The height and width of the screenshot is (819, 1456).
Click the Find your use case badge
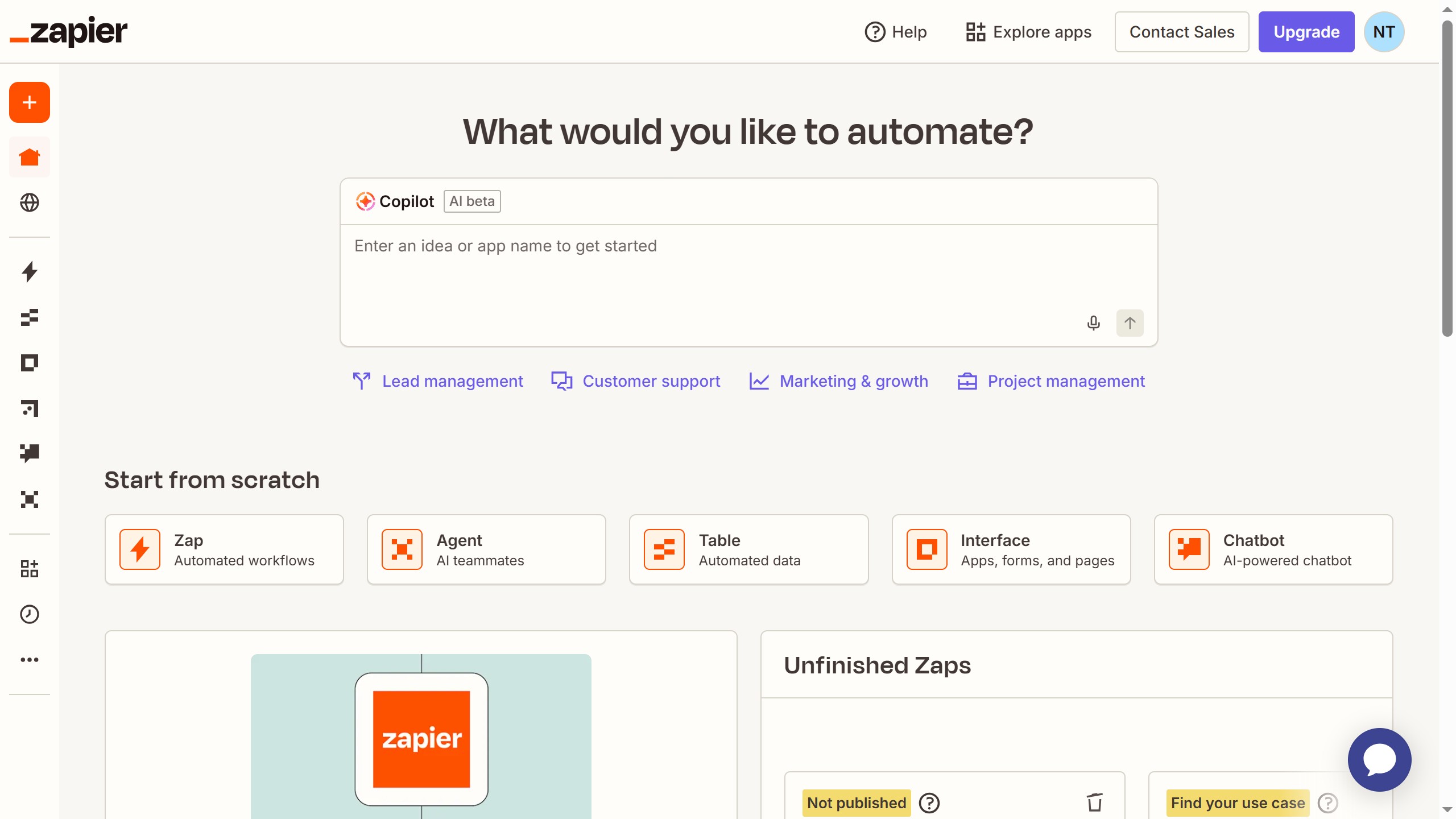tap(1238, 803)
